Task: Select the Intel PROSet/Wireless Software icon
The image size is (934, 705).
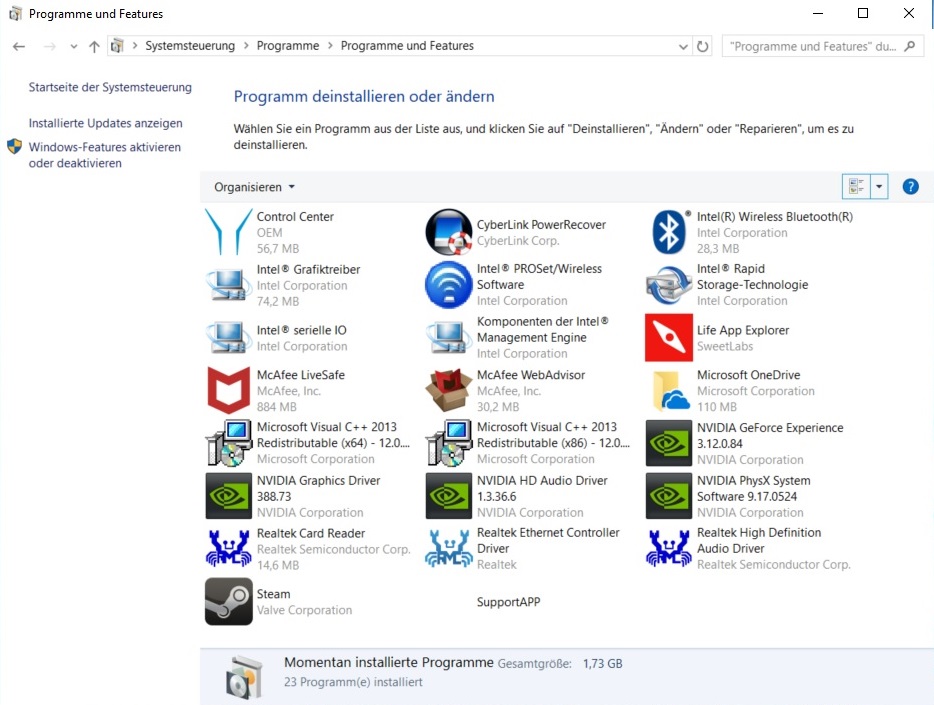Action: [449, 285]
